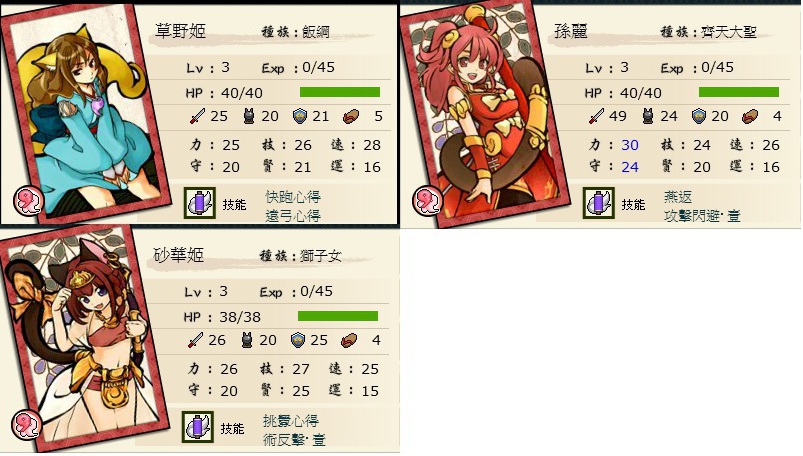Click the pink swirl badge on 孫麗's portrait

427,200
